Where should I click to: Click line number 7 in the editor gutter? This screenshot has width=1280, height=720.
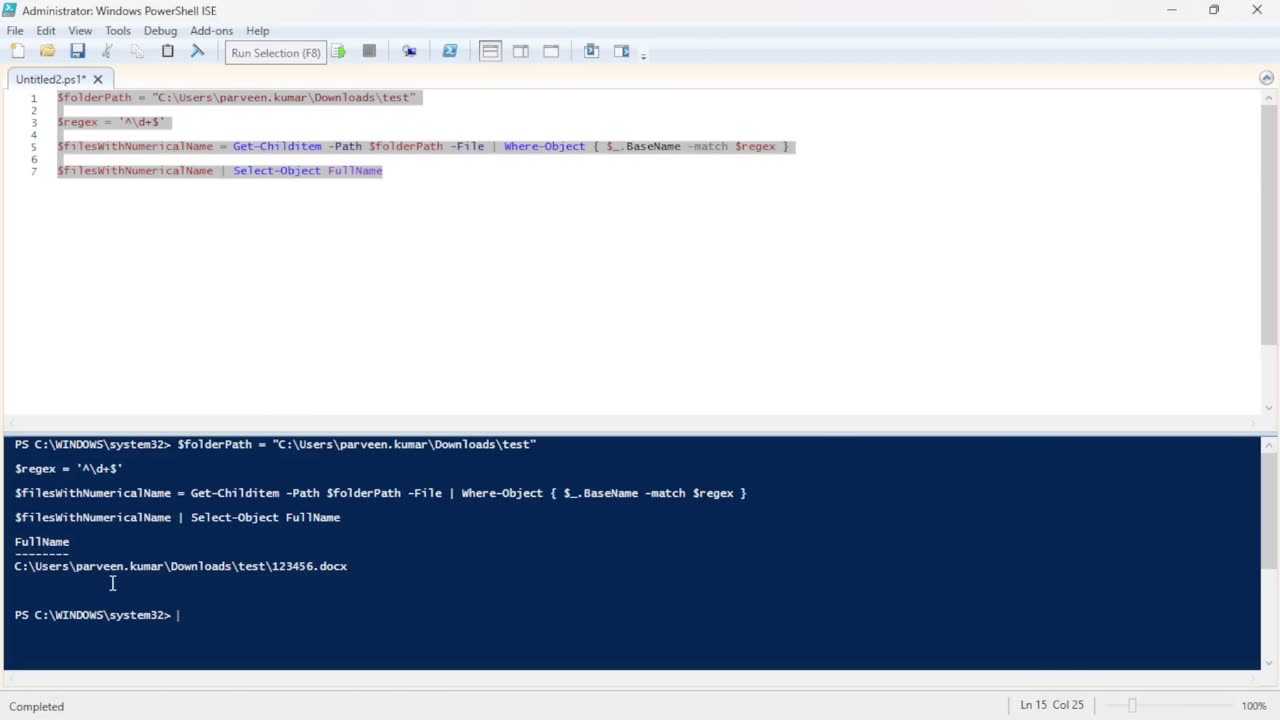coord(34,171)
